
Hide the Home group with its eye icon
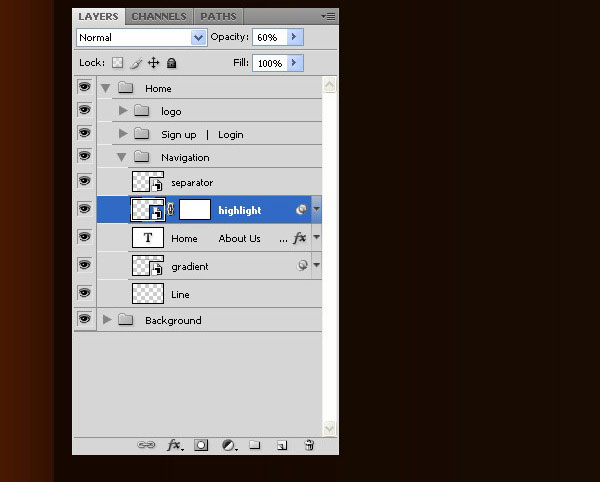tap(84, 87)
